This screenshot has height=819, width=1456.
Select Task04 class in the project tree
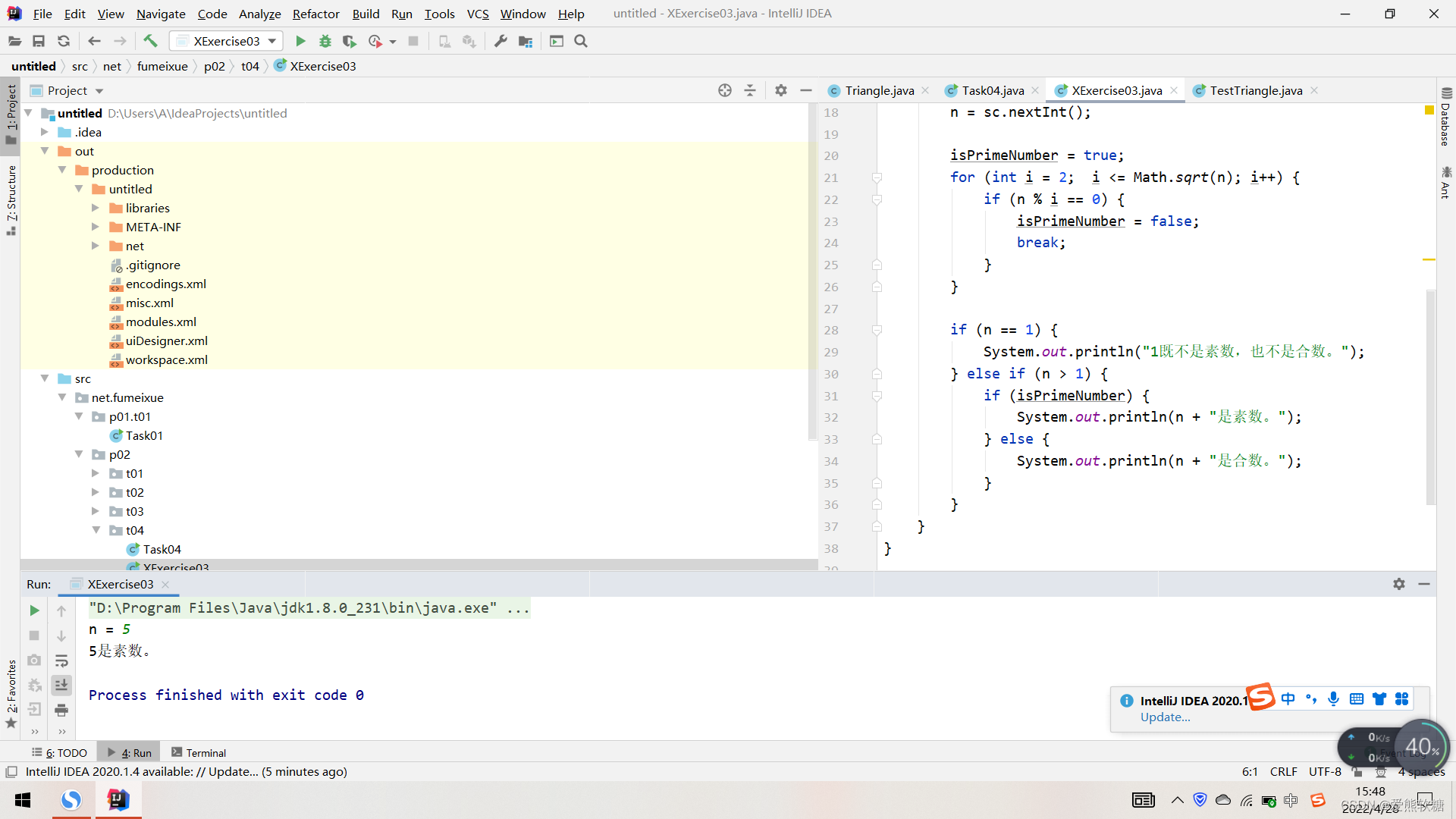[162, 549]
